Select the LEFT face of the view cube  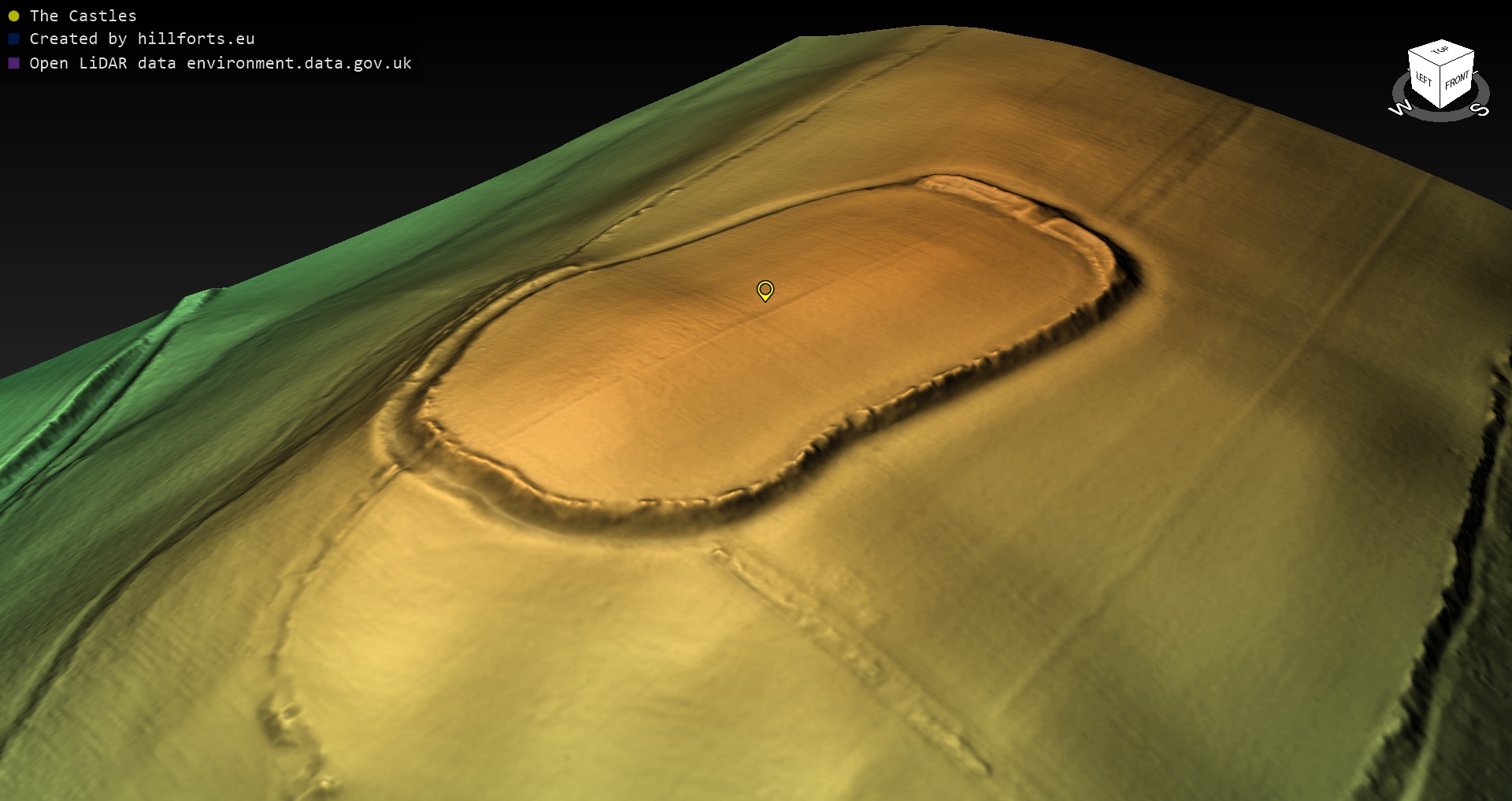(1423, 80)
